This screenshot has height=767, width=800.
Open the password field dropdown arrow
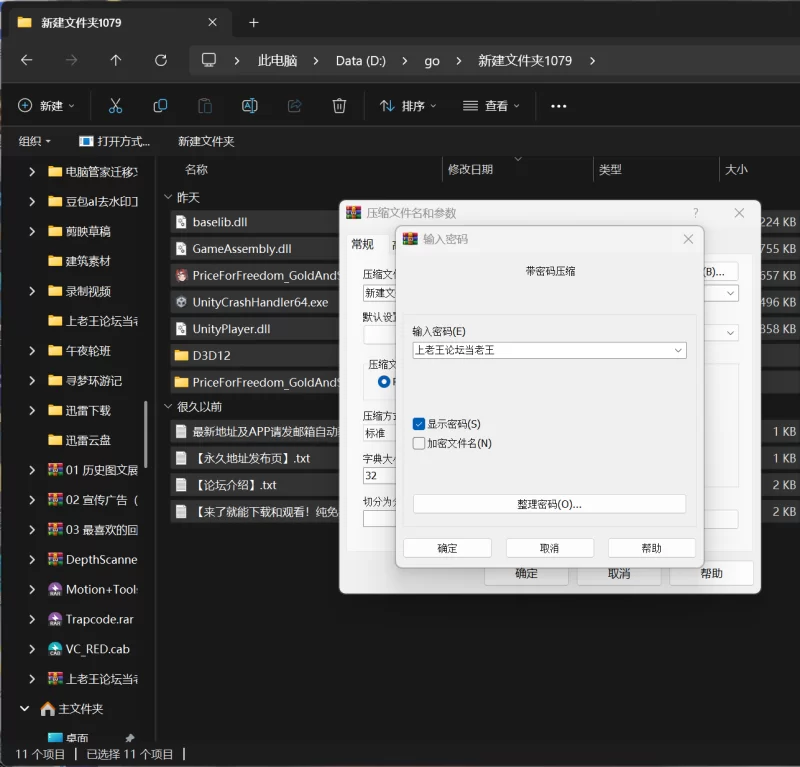tap(678, 350)
